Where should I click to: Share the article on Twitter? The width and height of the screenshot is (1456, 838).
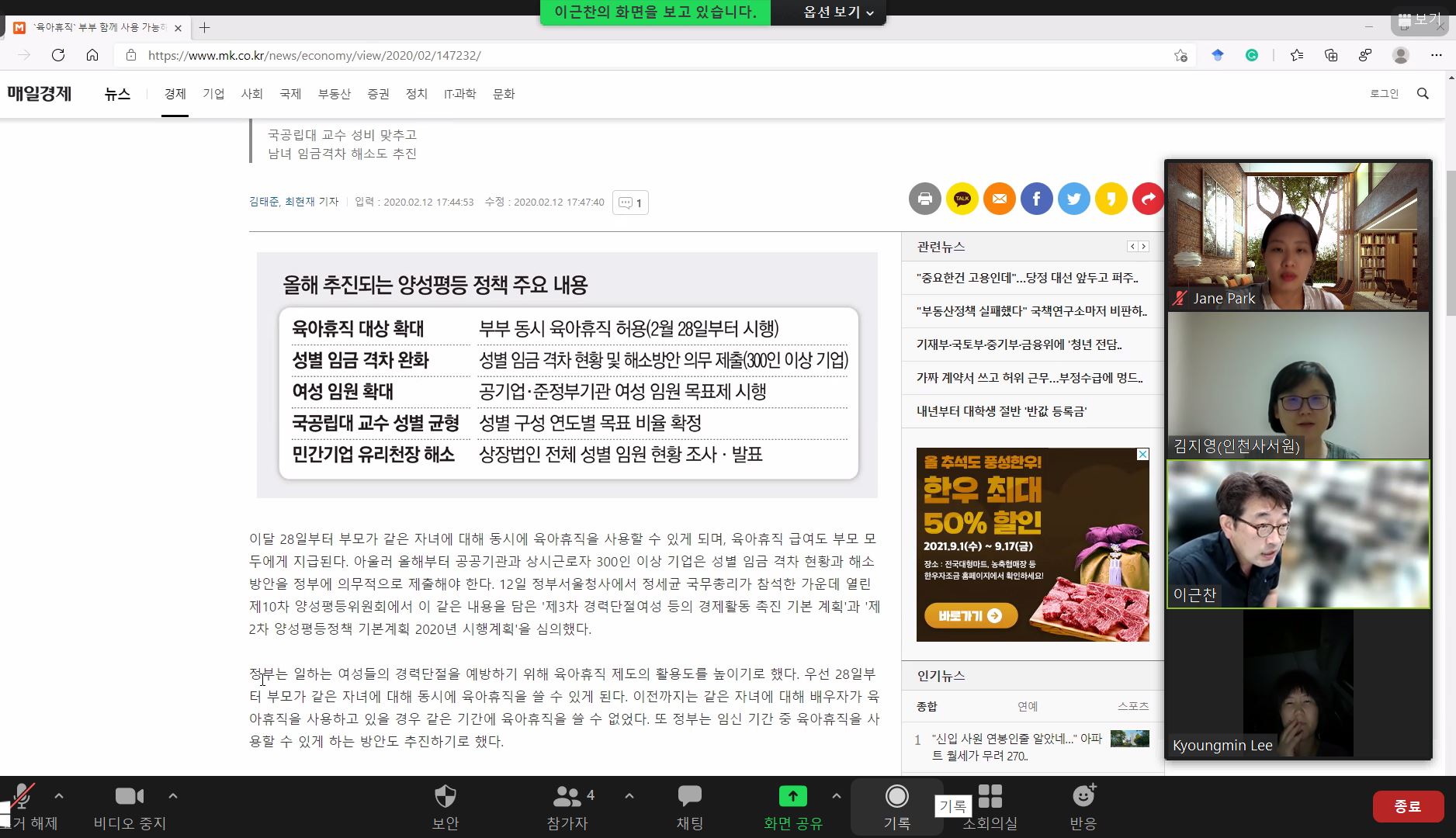coord(1073,199)
